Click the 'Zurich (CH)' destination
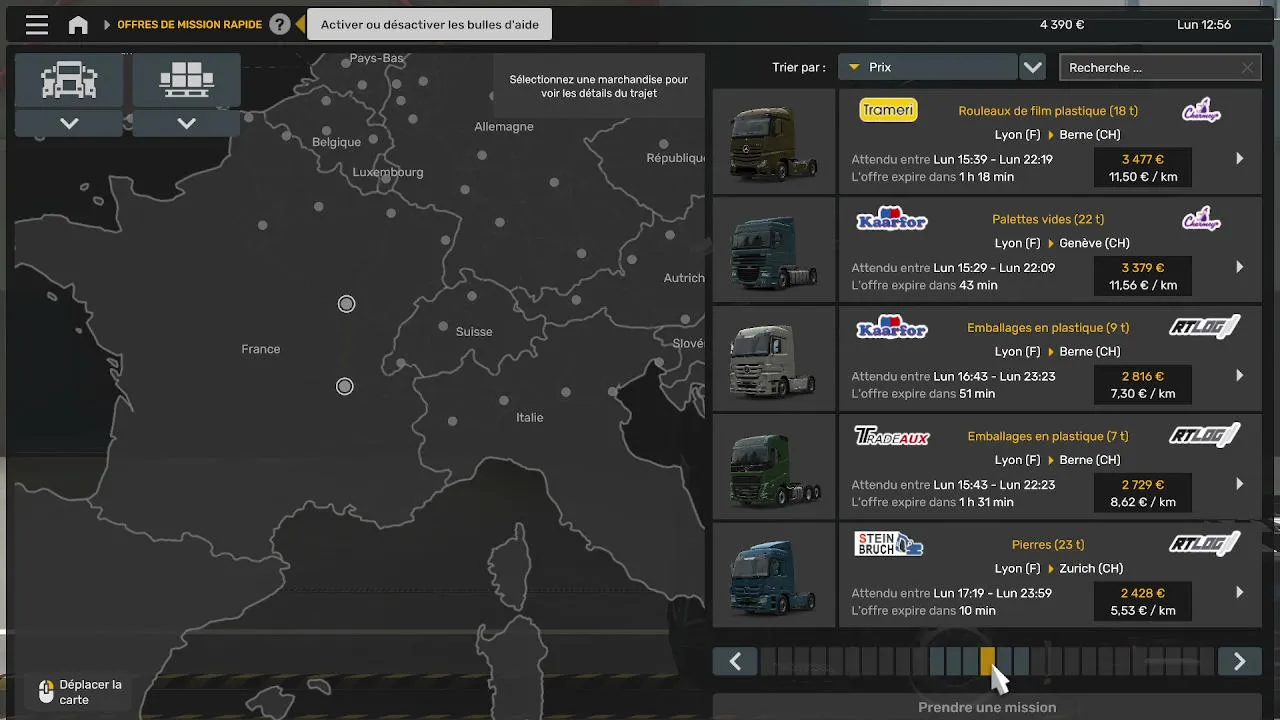Screen dimensions: 1280x720 pos(1091,569)
